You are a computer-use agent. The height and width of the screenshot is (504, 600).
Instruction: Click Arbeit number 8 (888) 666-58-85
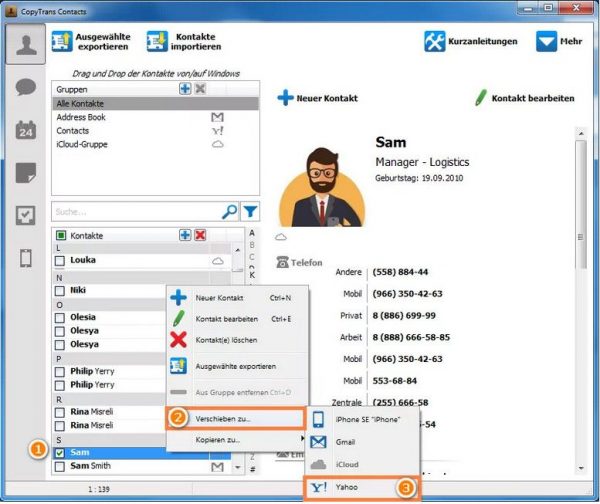click(411, 337)
